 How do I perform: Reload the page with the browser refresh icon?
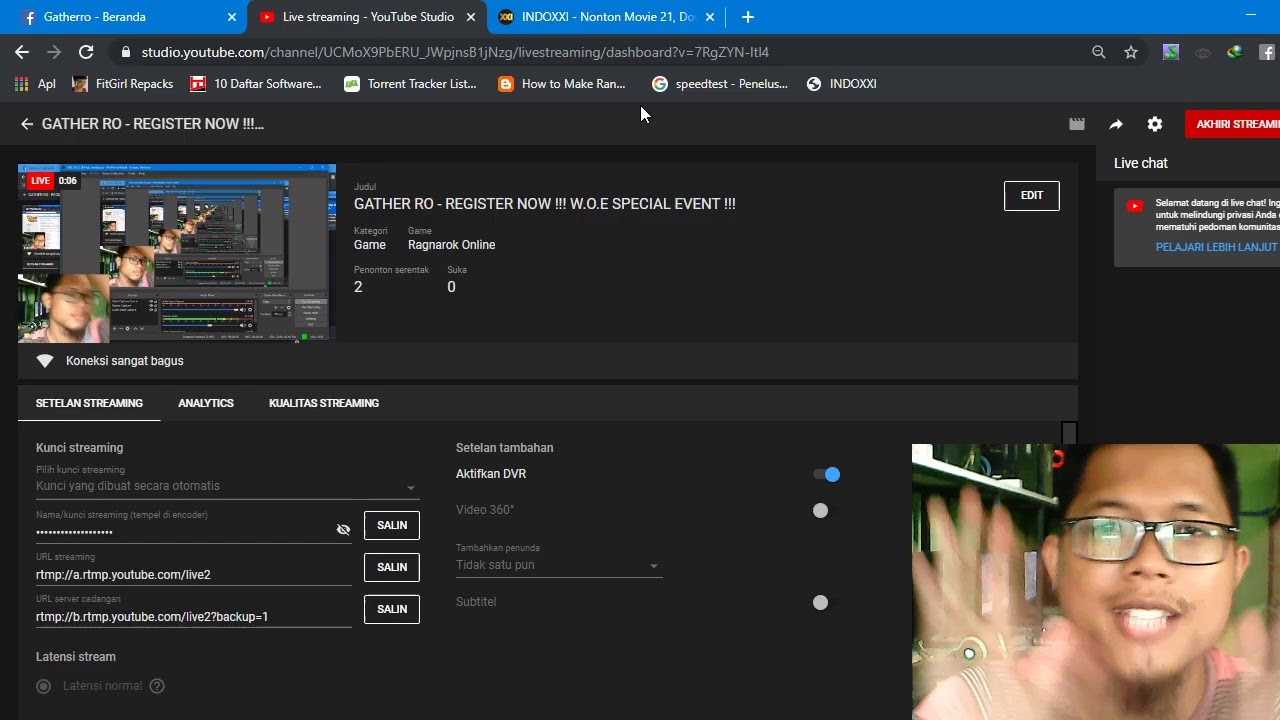coord(86,52)
